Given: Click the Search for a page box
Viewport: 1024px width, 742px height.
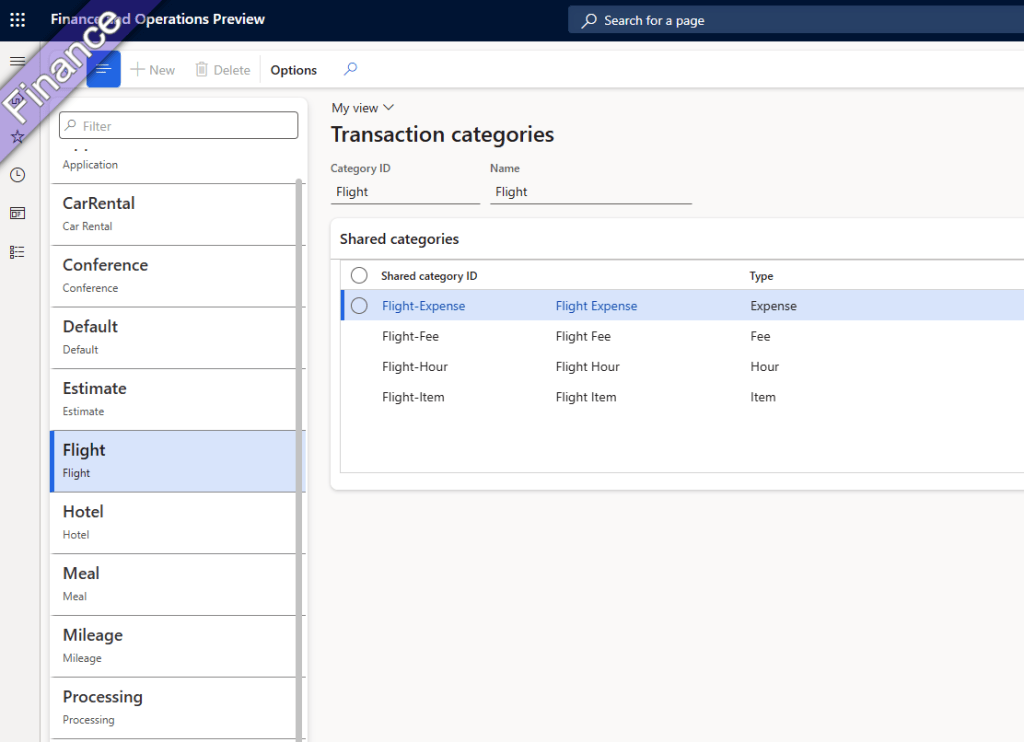Looking at the screenshot, I should coord(795,20).
